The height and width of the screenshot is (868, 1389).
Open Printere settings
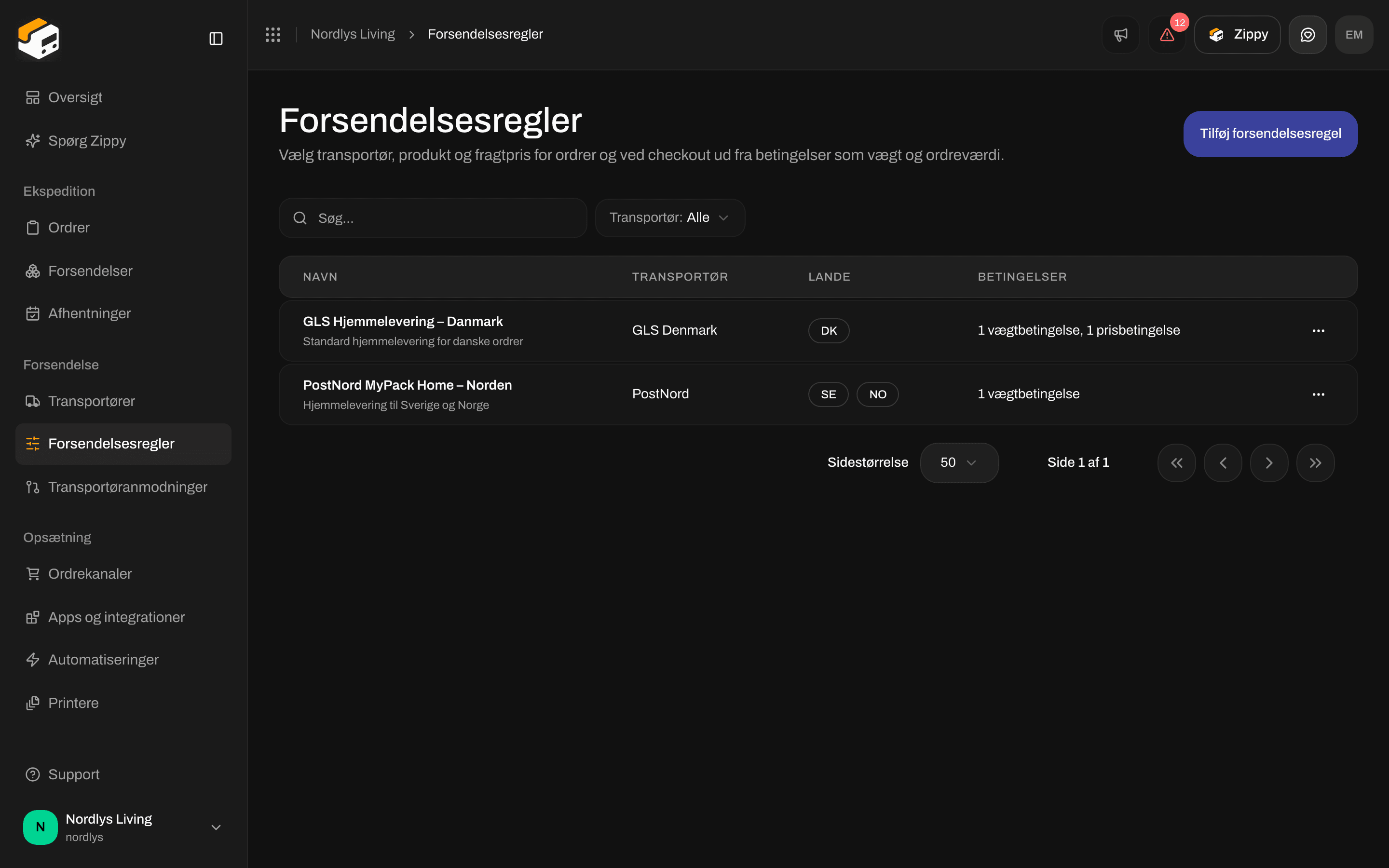pos(123,703)
